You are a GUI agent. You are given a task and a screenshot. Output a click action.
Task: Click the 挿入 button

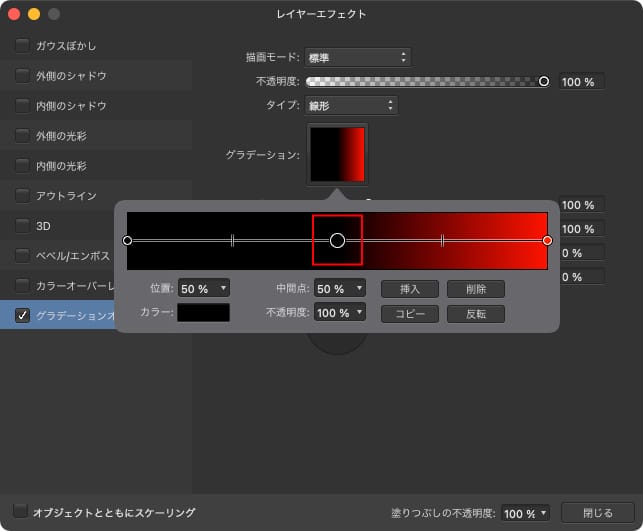409,288
